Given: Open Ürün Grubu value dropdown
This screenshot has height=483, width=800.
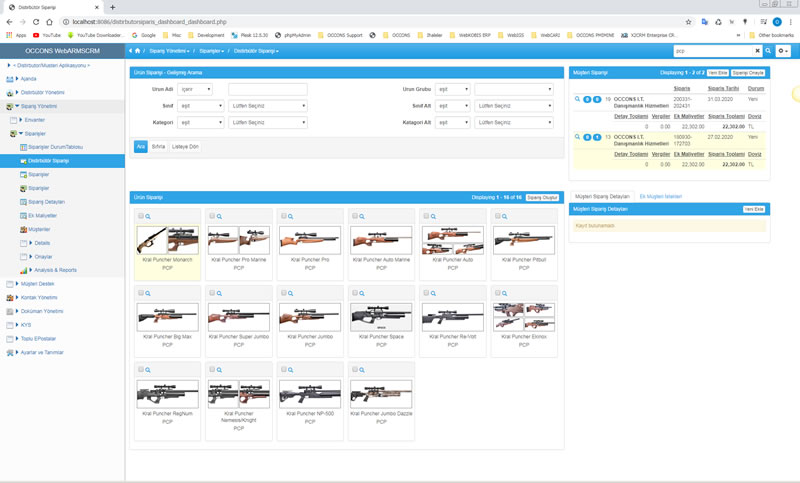Looking at the screenshot, I should [514, 89].
